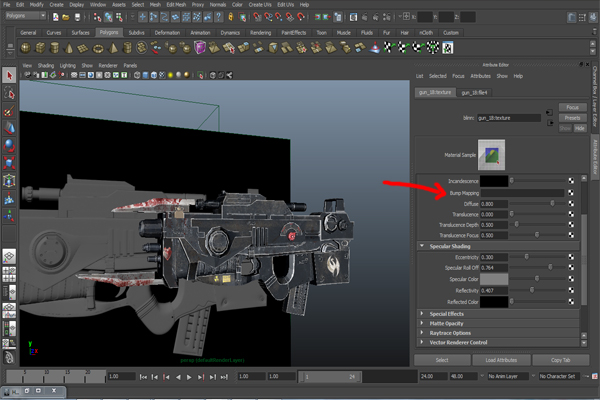Image resolution: width=600 pixels, height=400 pixels.
Task: Expand the Special Effects section
Action: click(x=422, y=313)
